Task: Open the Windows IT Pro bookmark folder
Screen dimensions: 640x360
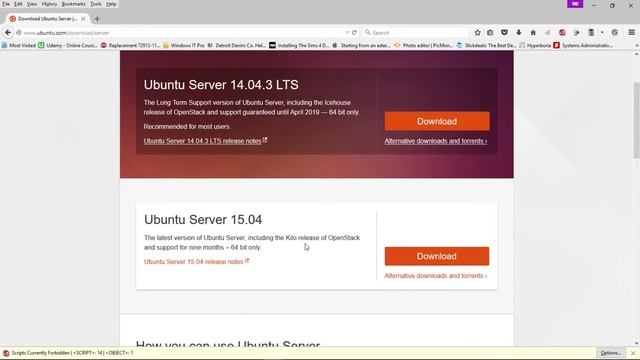Action: pos(184,45)
